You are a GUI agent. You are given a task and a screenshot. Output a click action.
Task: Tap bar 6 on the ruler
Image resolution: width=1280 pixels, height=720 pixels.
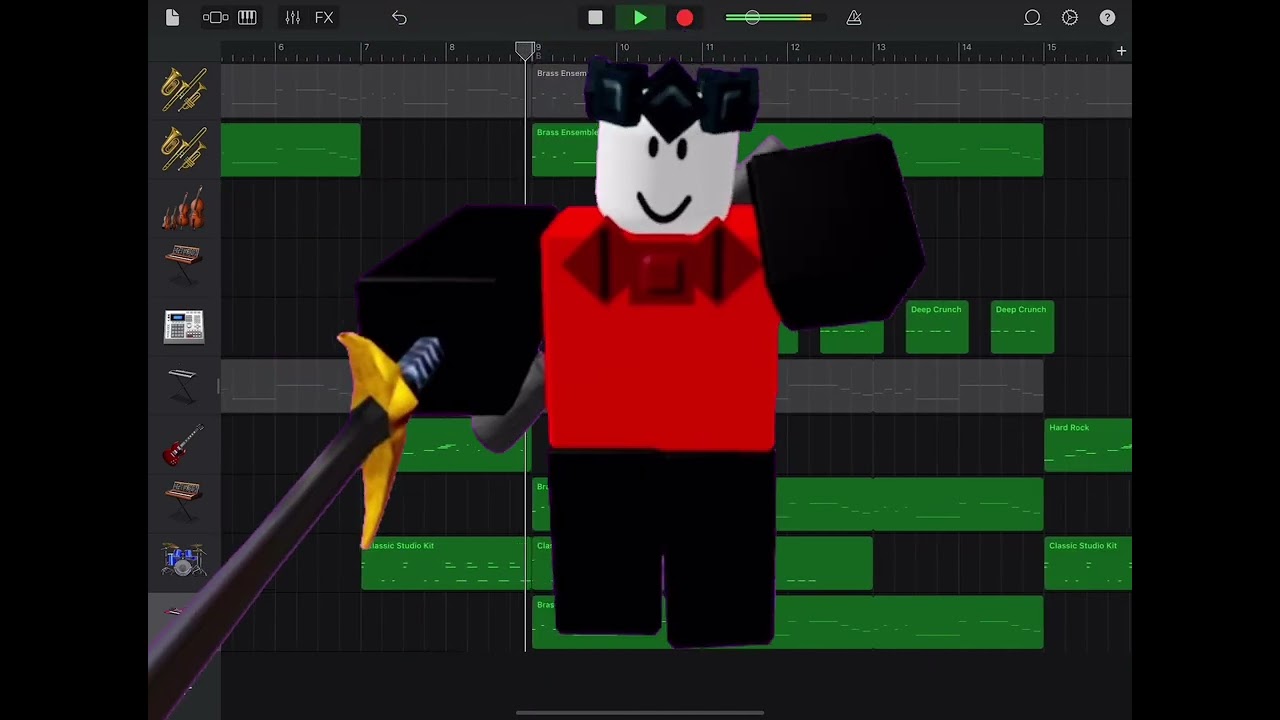[x=281, y=47]
